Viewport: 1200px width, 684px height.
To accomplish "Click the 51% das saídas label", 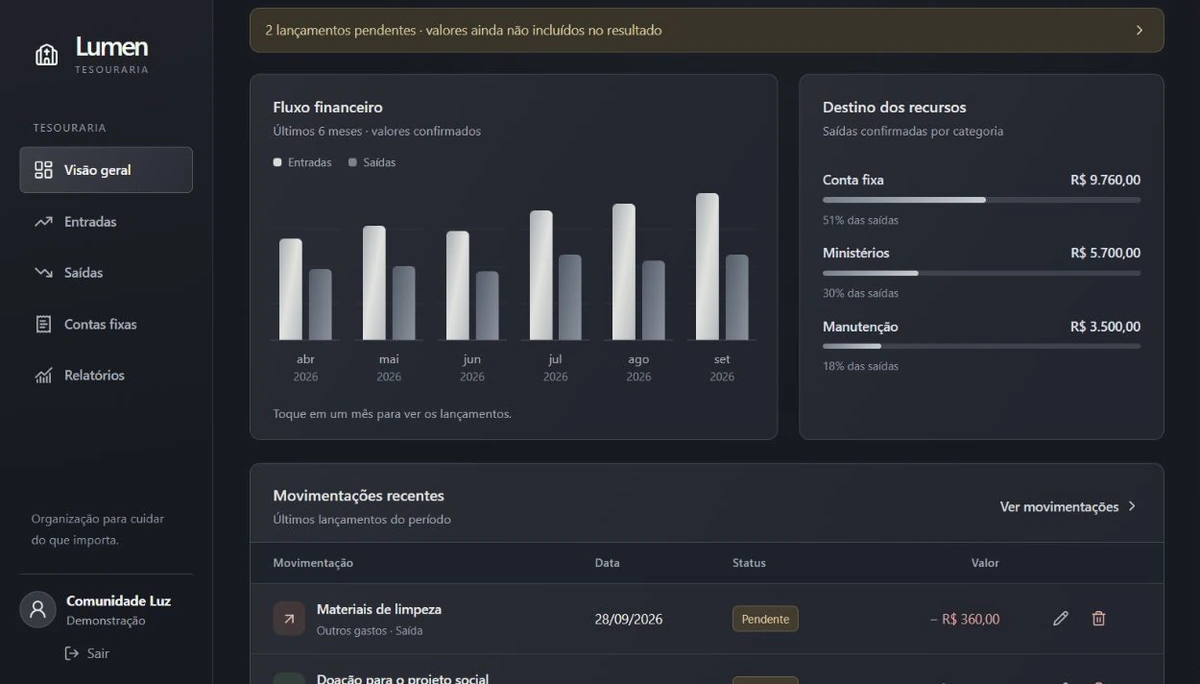I will pos(860,220).
